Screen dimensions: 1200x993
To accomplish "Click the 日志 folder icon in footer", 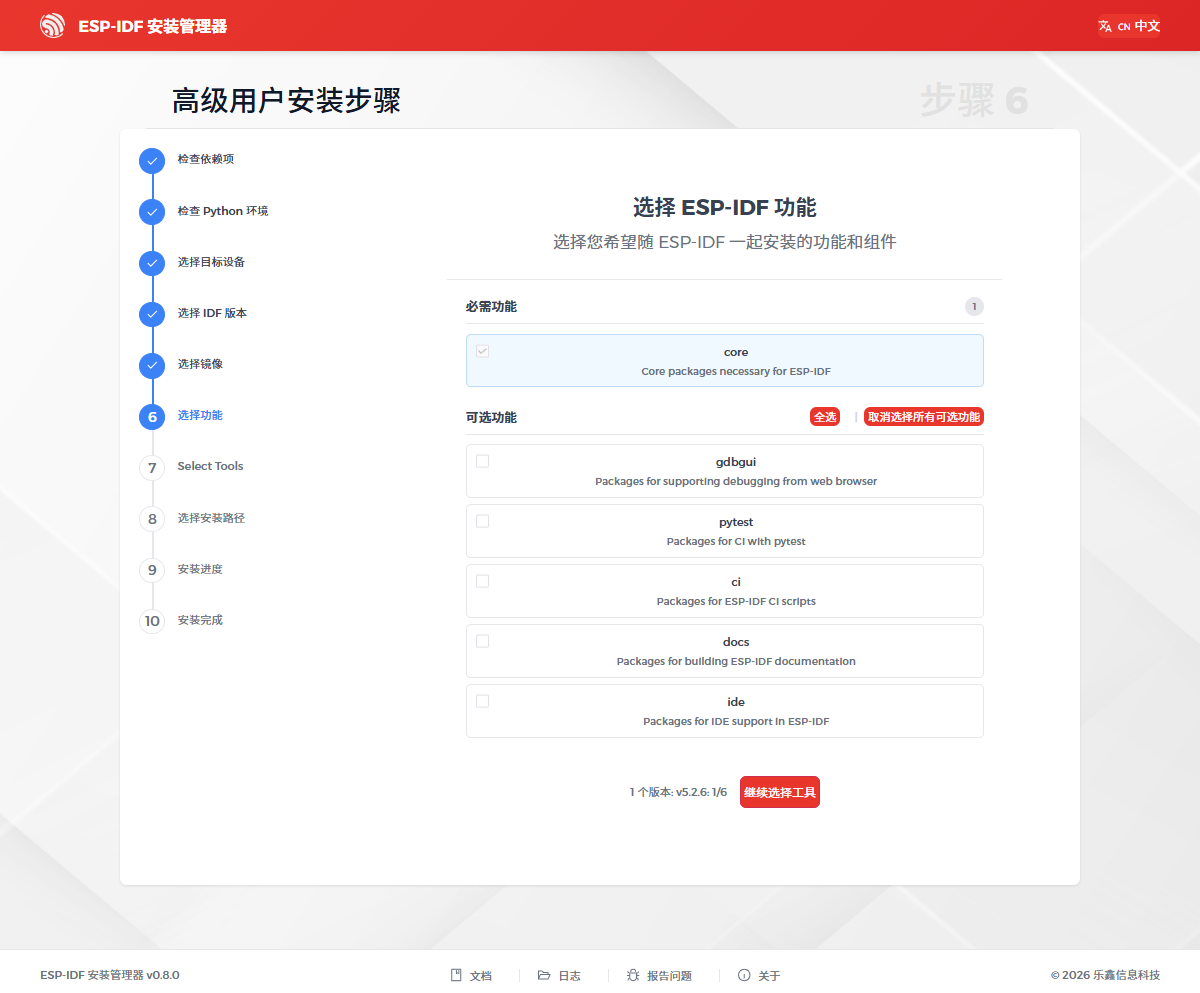I will [544, 975].
